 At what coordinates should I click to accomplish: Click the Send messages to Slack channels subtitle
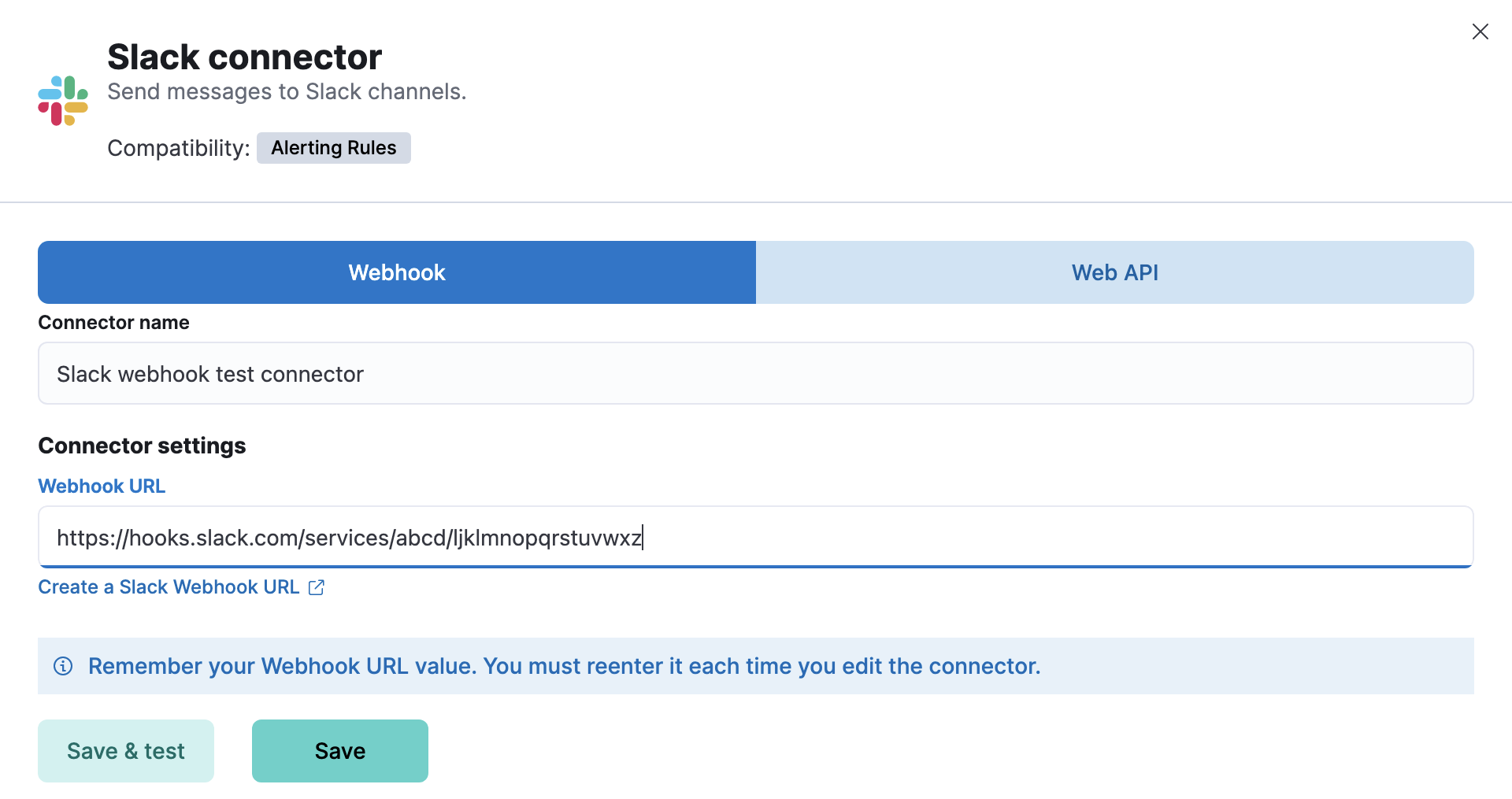287,91
